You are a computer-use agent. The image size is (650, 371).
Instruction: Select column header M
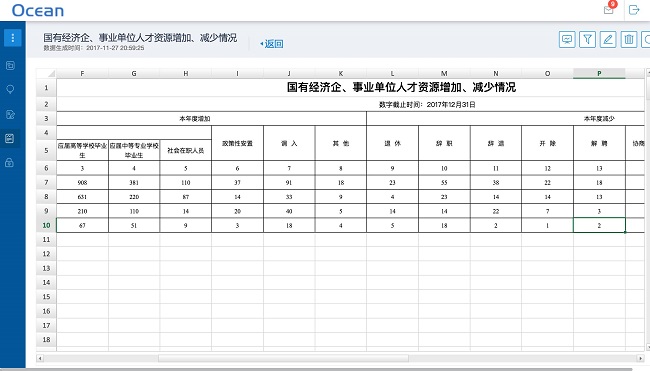[x=444, y=73]
